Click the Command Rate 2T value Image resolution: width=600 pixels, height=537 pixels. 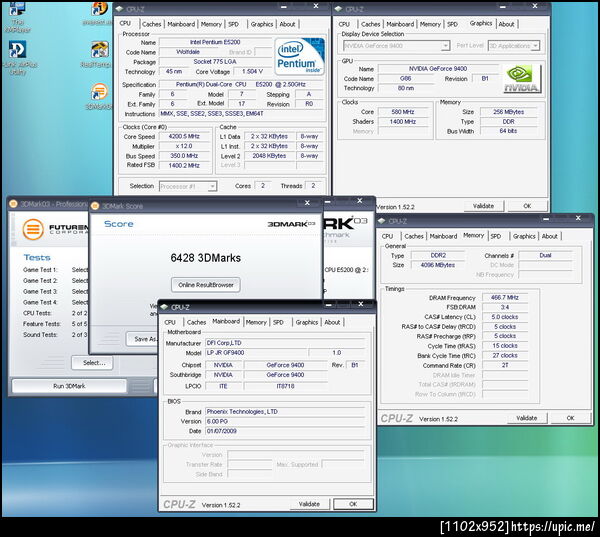pyautogui.click(x=505, y=365)
